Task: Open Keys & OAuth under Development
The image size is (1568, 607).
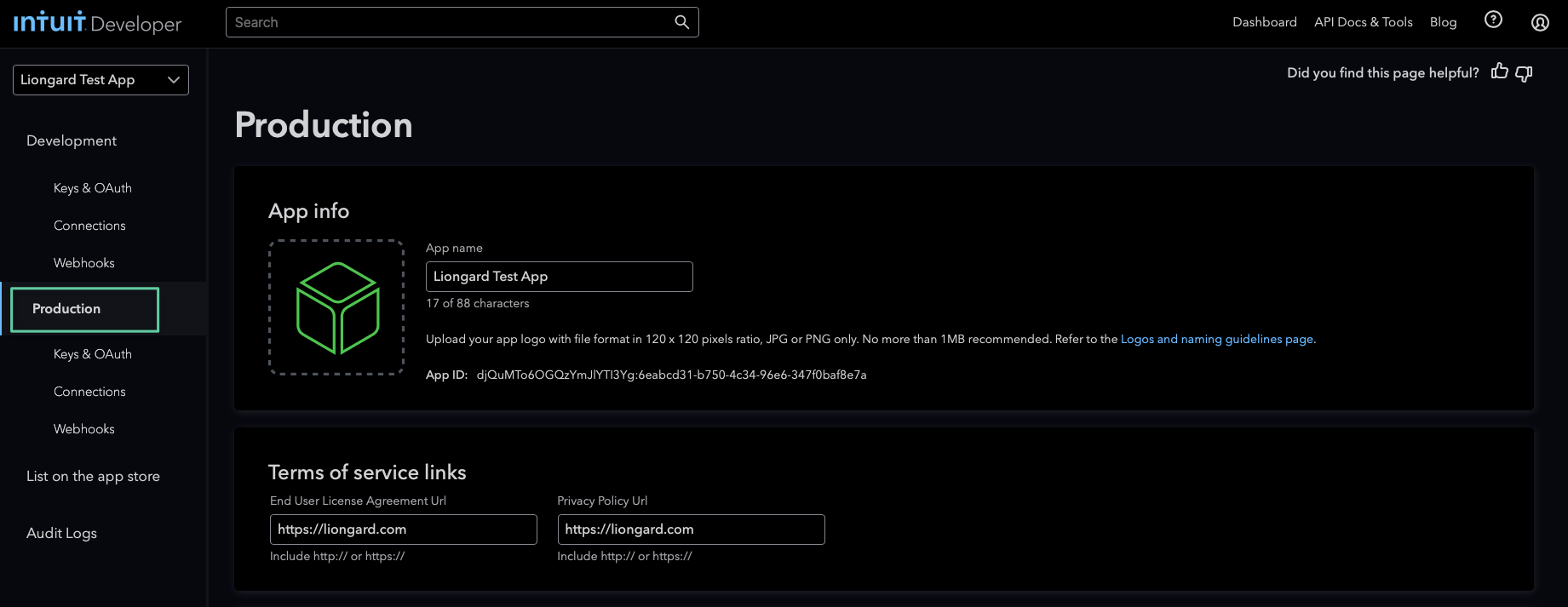Action: click(93, 188)
